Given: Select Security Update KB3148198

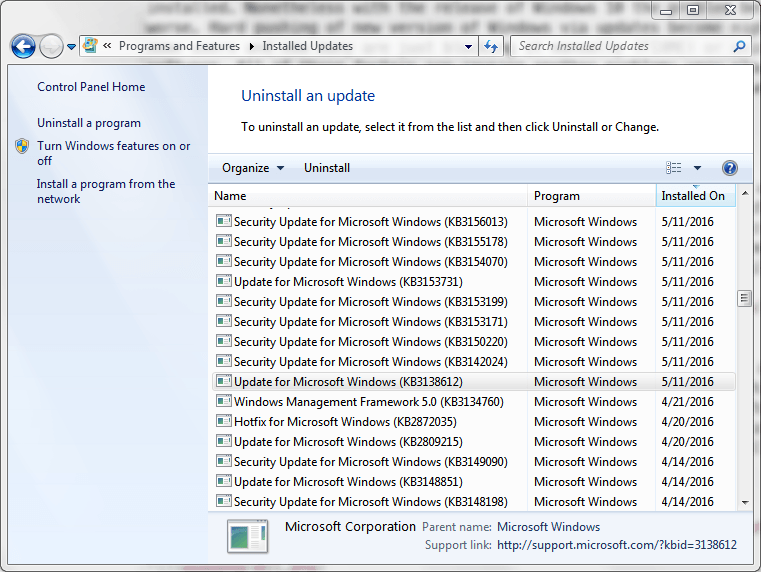Looking at the screenshot, I should click(474, 502).
